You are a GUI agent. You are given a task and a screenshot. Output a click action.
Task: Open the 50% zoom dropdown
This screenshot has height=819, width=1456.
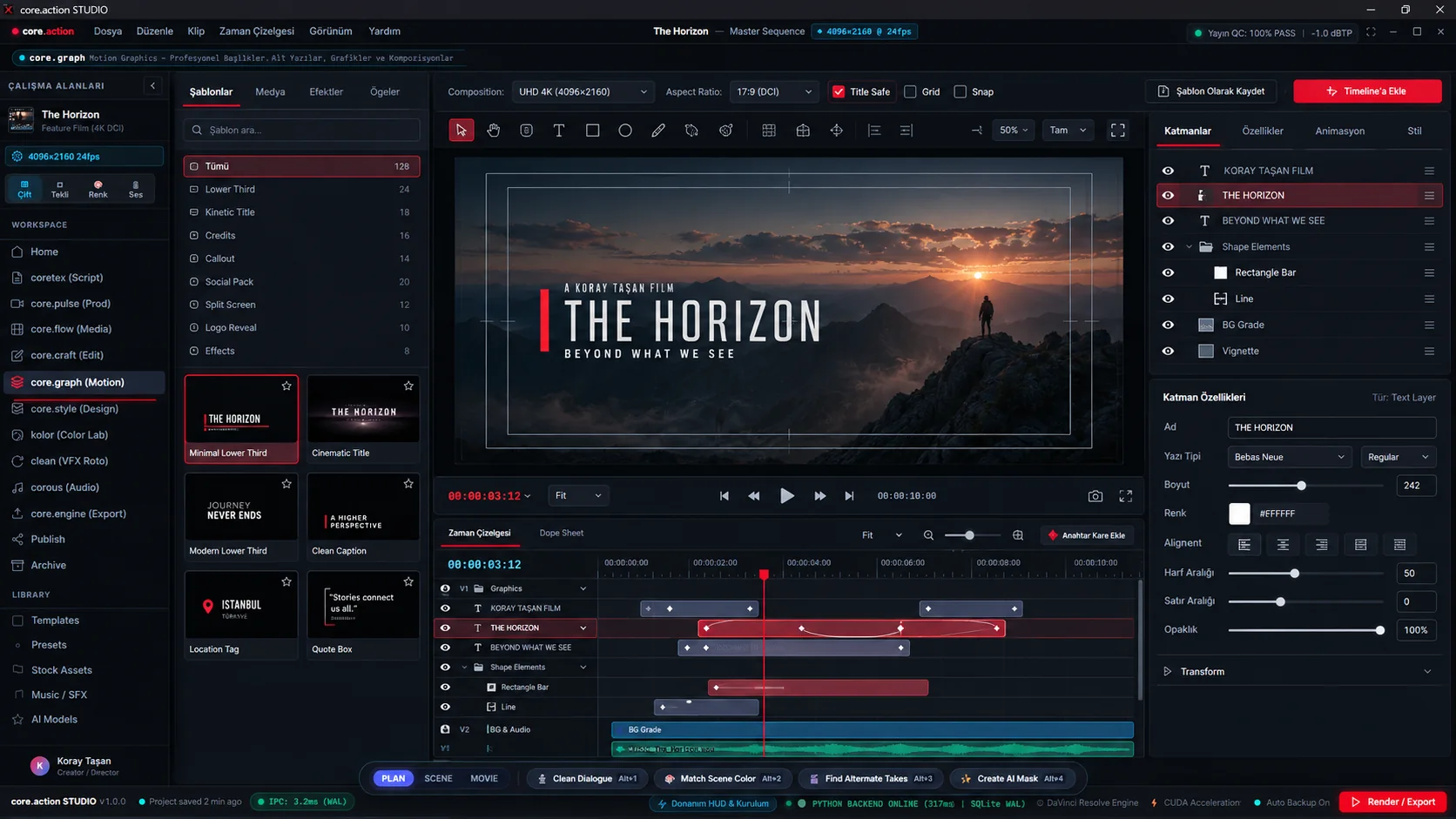(1013, 131)
